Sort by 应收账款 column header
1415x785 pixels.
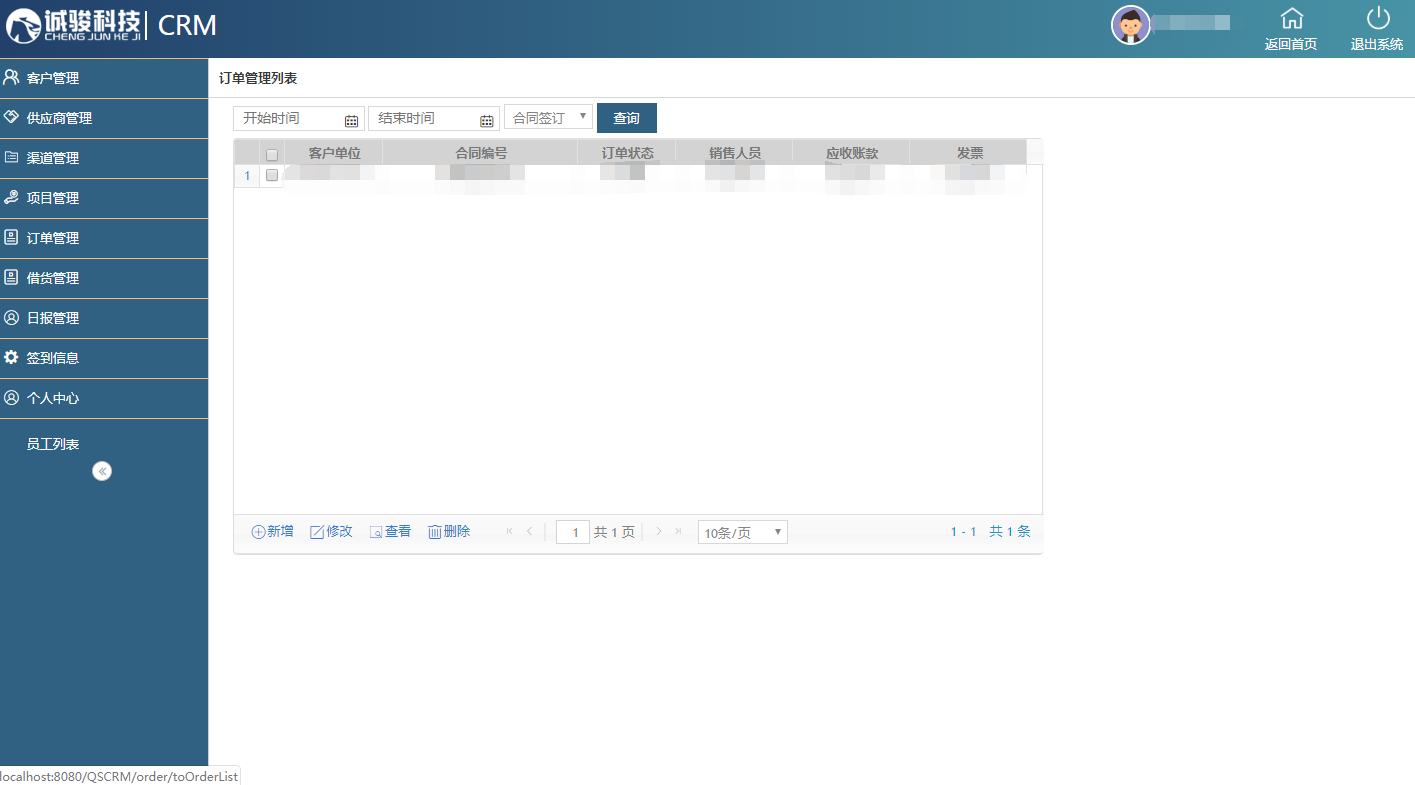852,153
